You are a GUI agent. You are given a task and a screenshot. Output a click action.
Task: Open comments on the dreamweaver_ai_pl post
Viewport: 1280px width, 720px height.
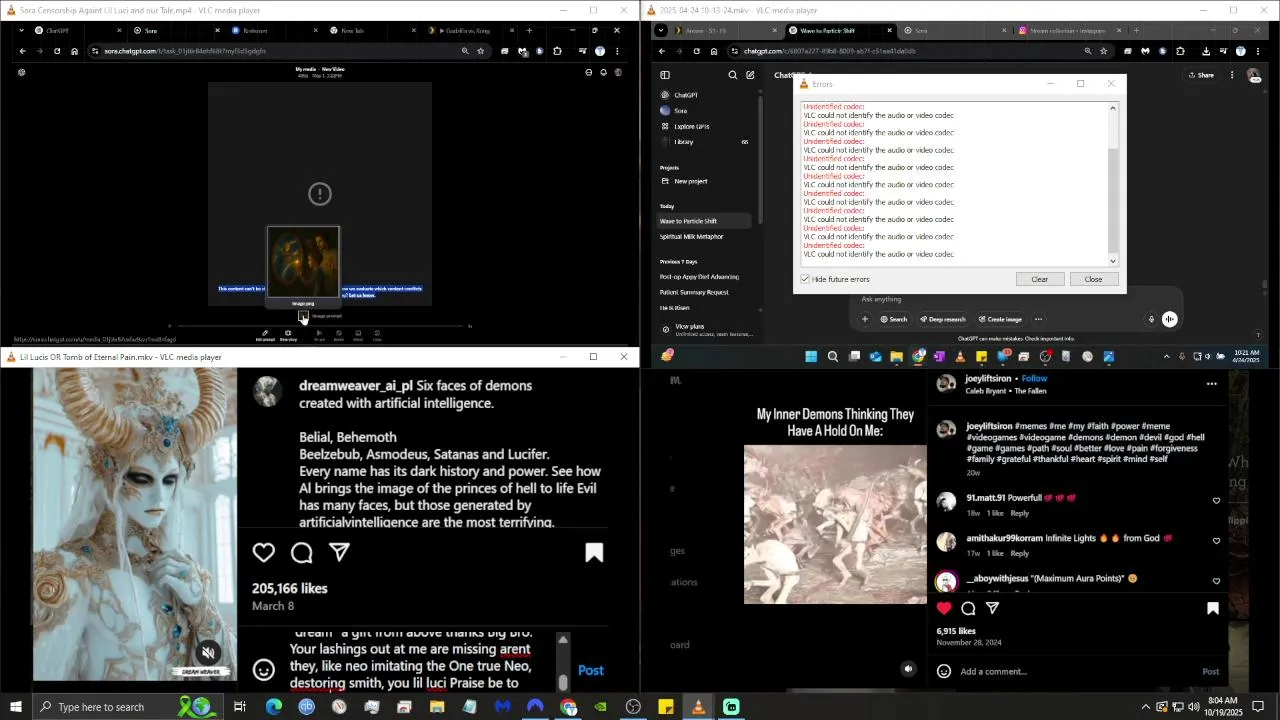302,553
